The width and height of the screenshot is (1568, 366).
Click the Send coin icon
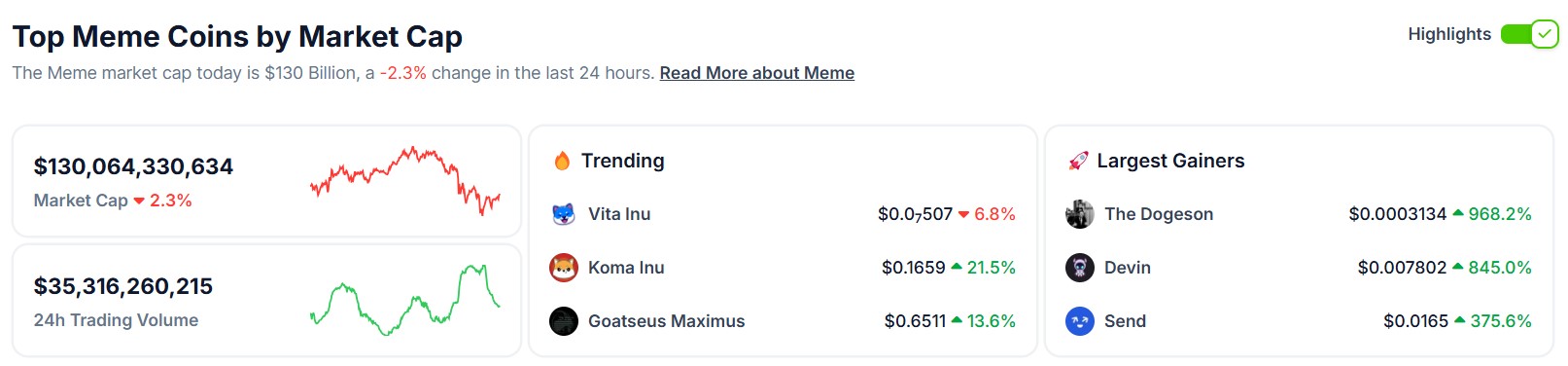point(1080,321)
